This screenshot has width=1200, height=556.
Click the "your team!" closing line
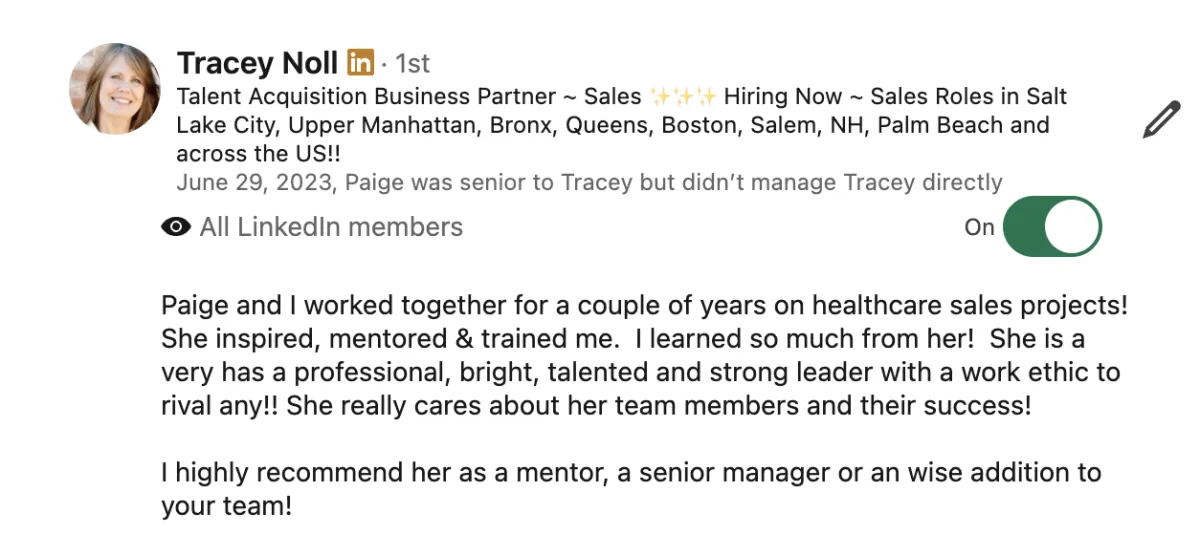226,506
